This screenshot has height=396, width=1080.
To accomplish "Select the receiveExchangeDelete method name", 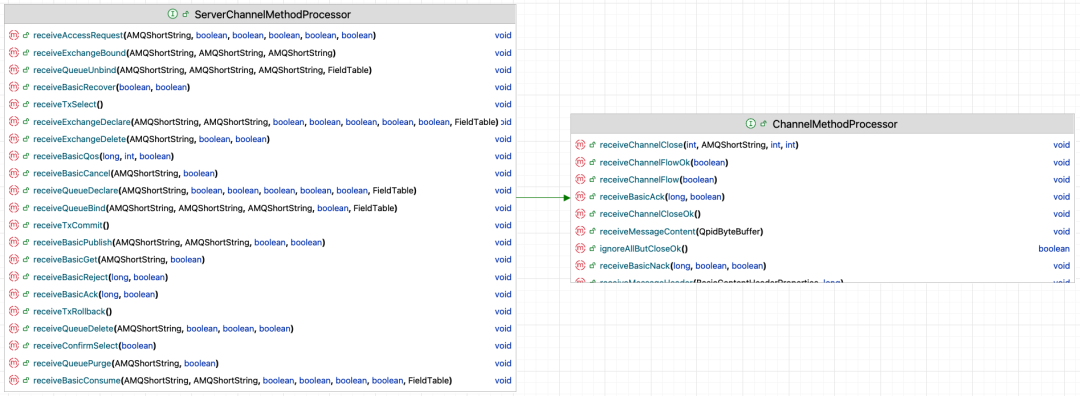I will click(80, 138).
